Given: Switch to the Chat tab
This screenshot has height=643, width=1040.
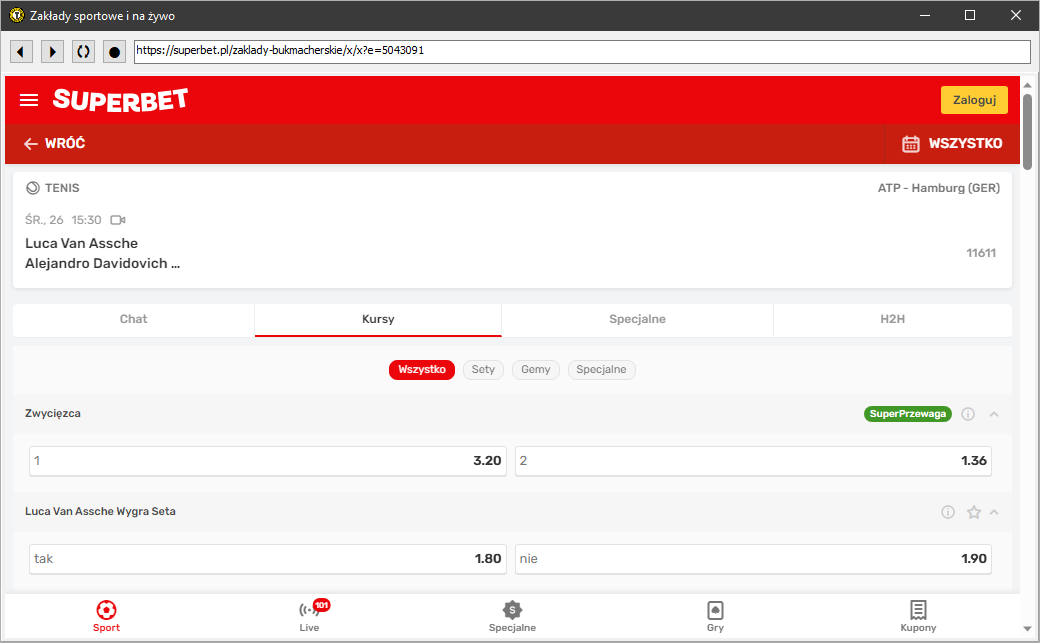Looking at the screenshot, I should click(133, 319).
